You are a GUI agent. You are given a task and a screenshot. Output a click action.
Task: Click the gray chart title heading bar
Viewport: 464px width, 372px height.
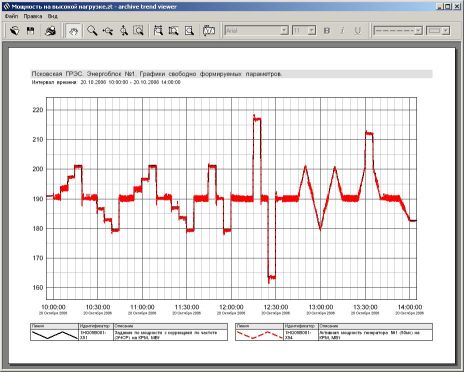click(232, 74)
